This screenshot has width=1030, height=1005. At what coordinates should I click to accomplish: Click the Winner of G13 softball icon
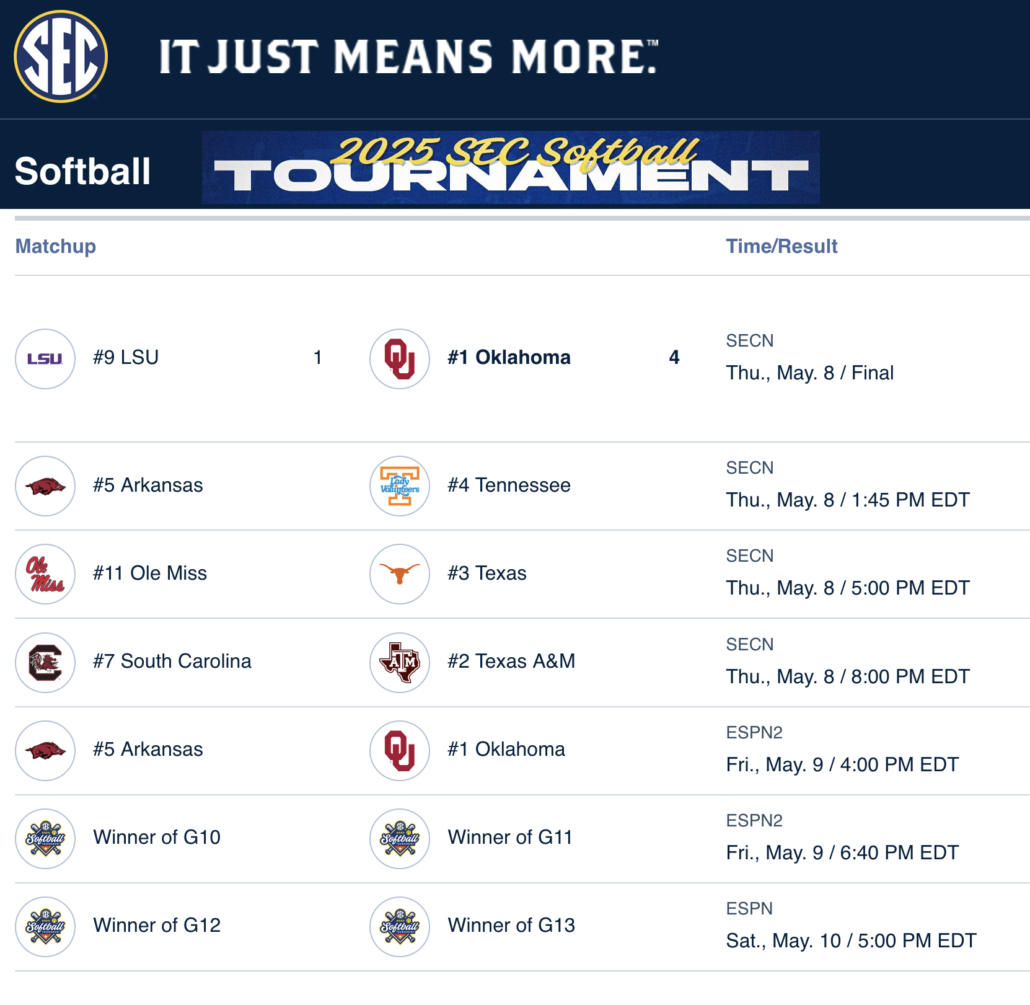[x=399, y=926]
